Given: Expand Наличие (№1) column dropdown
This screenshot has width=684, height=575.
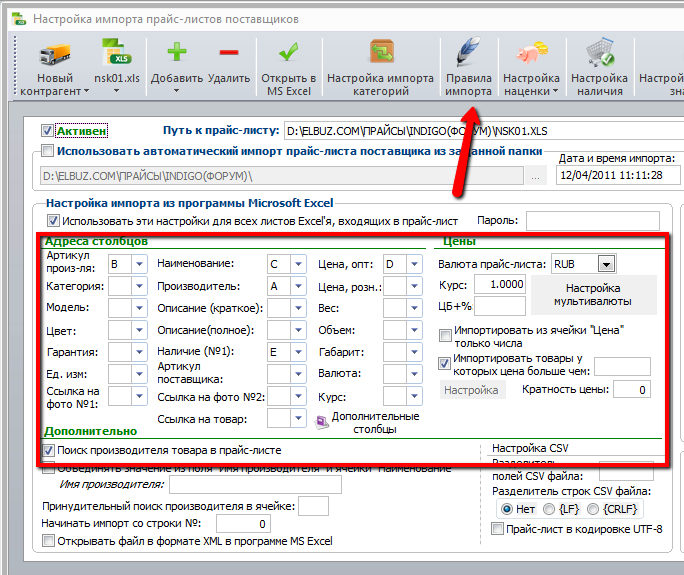Looking at the screenshot, I should [x=298, y=352].
